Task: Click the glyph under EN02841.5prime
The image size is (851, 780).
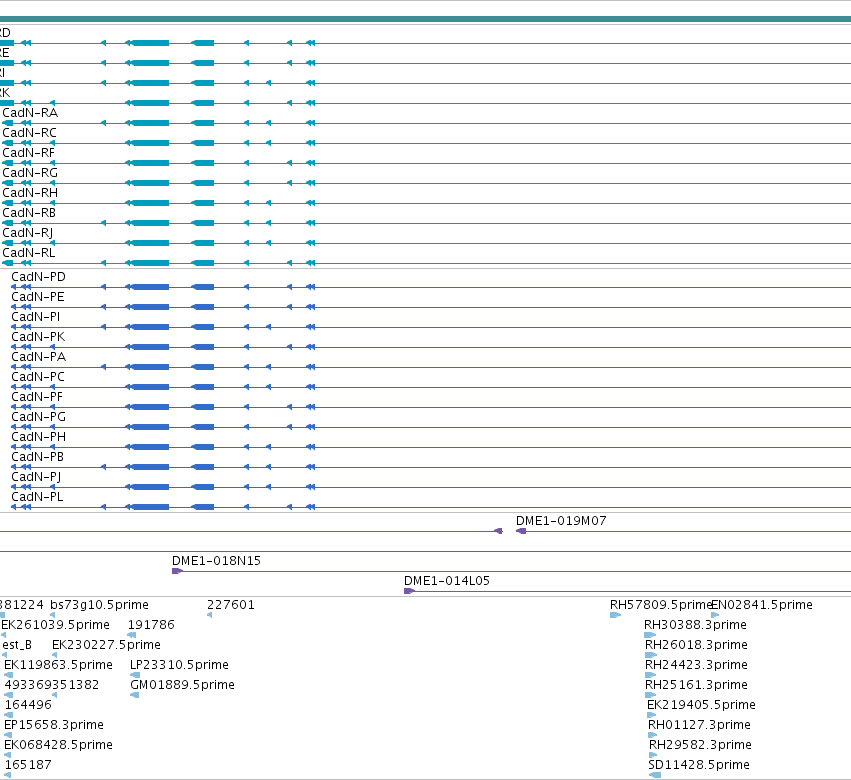Action: coord(715,615)
